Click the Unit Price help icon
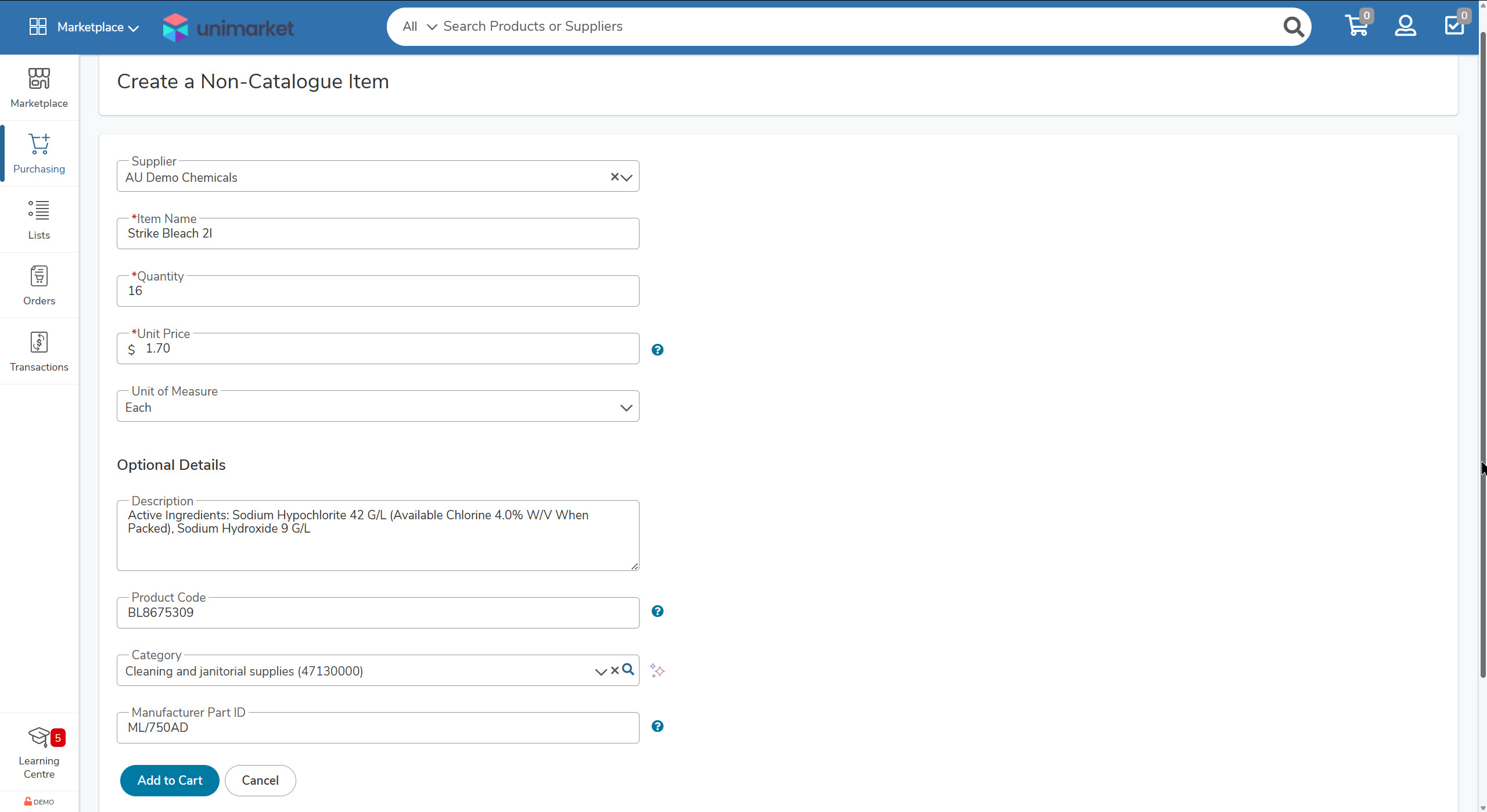The width and height of the screenshot is (1487, 812). 657,350
